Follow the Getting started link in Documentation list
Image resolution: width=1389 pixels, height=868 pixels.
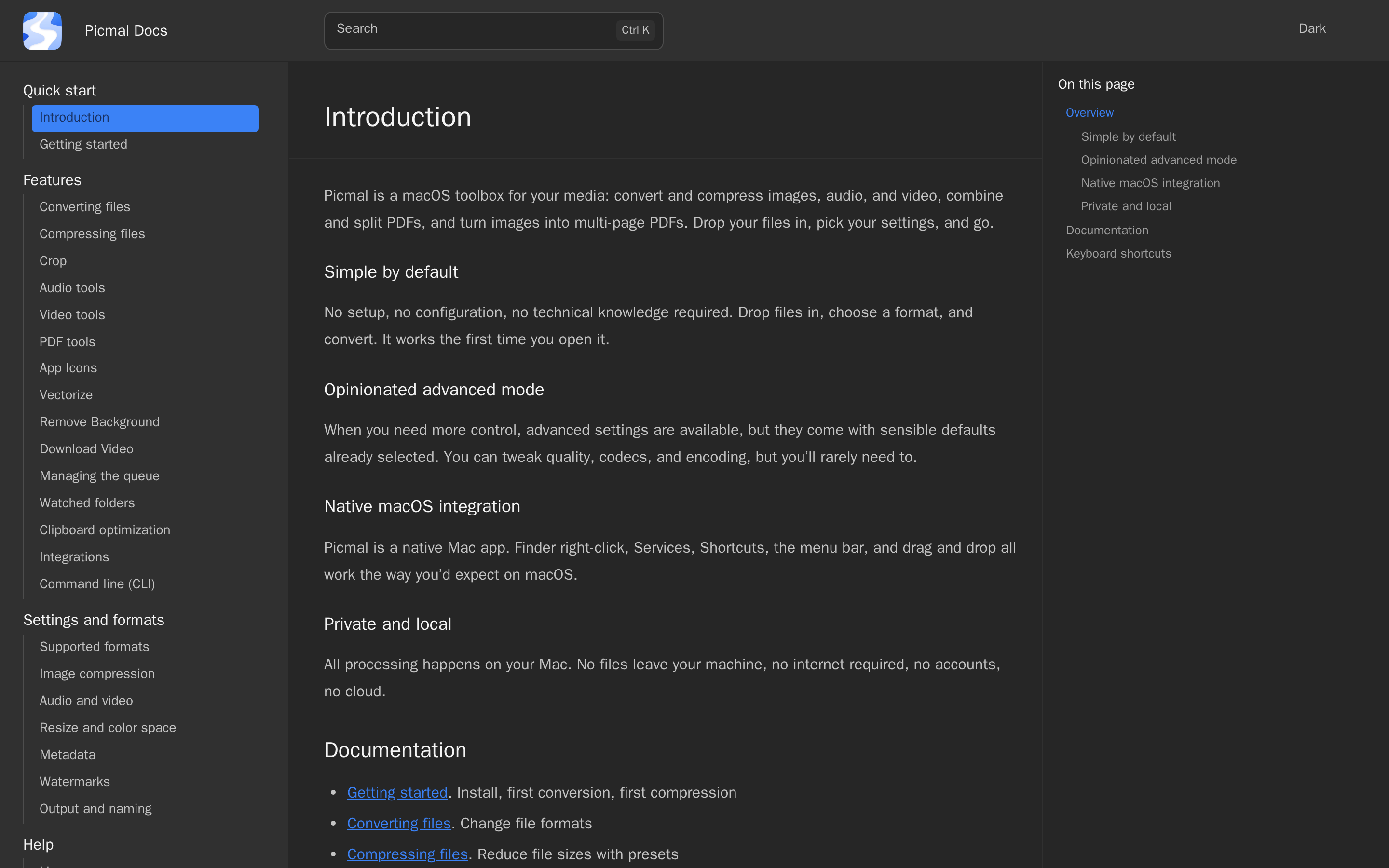[397, 792]
